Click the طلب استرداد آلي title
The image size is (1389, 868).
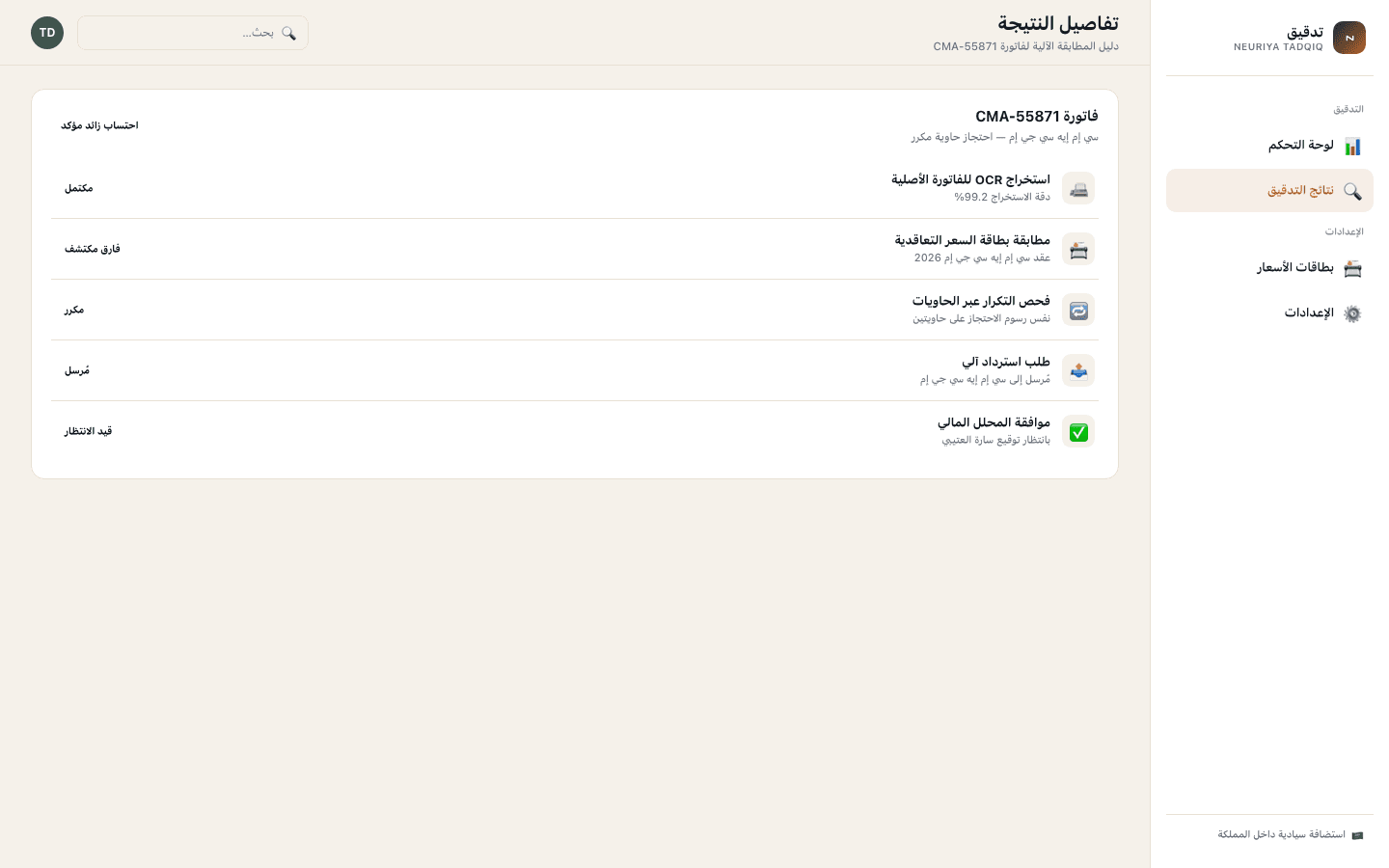1006,362
